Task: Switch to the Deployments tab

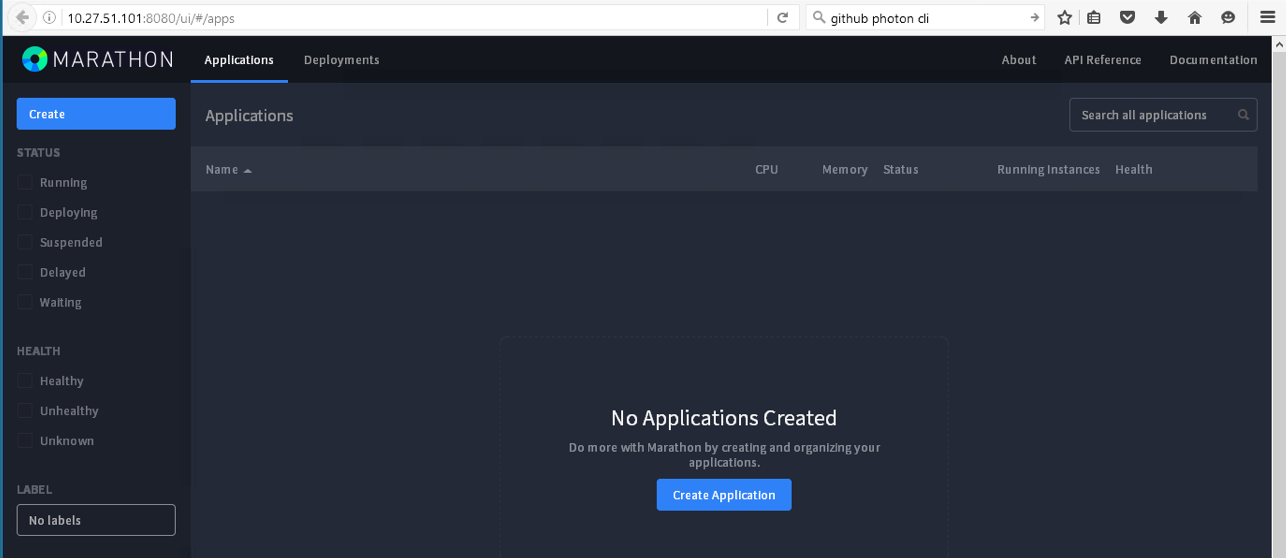Action: click(341, 60)
